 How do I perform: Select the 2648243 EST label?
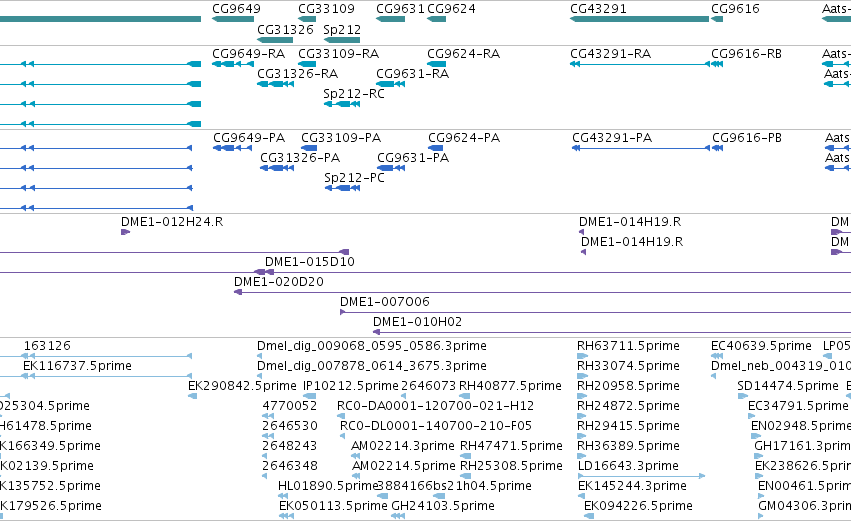[x=290, y=446]
